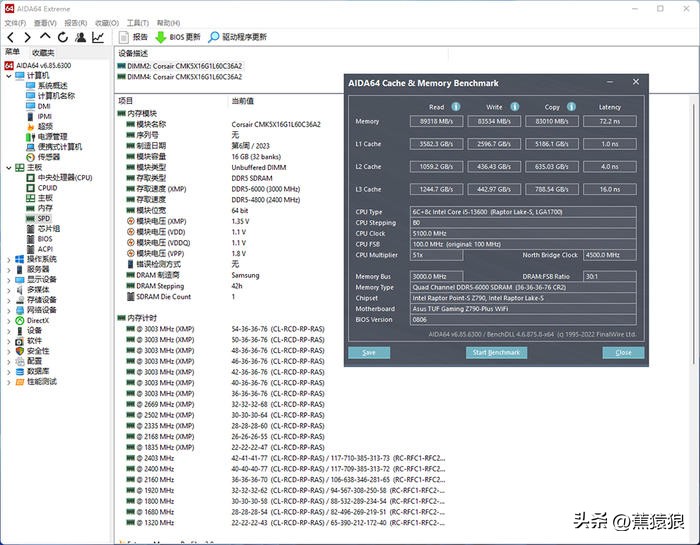Open the graph chart toolbar icon

pyautogui.click(x=98, y=37)
